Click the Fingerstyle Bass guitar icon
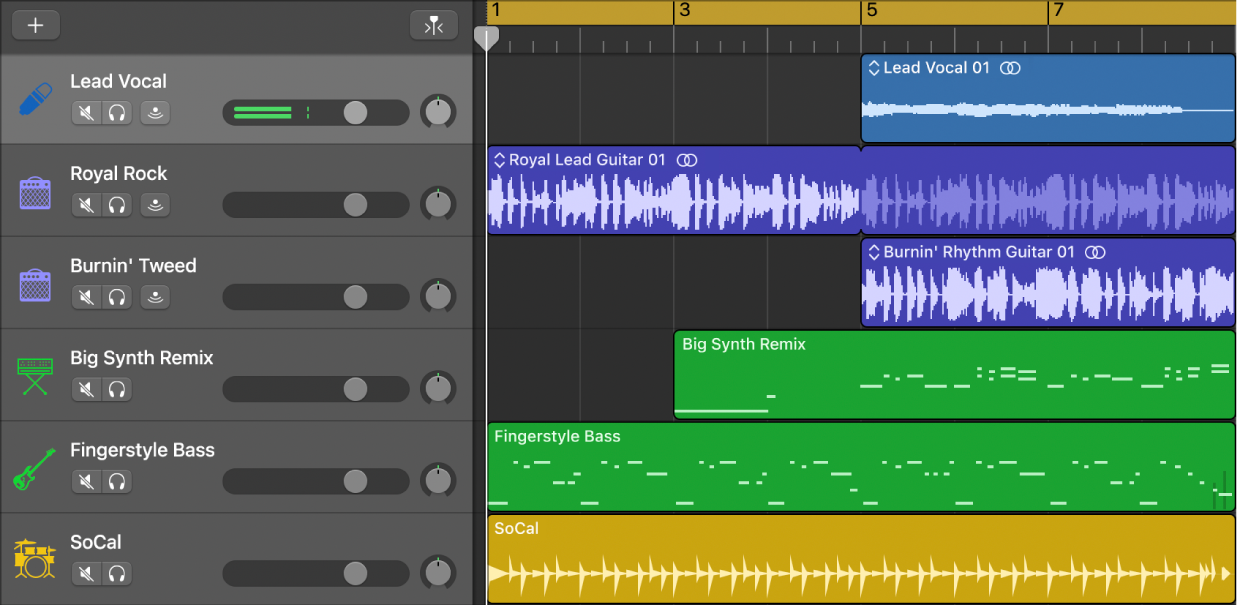The height and width of the screenshot is (606, 1237). 35,469
